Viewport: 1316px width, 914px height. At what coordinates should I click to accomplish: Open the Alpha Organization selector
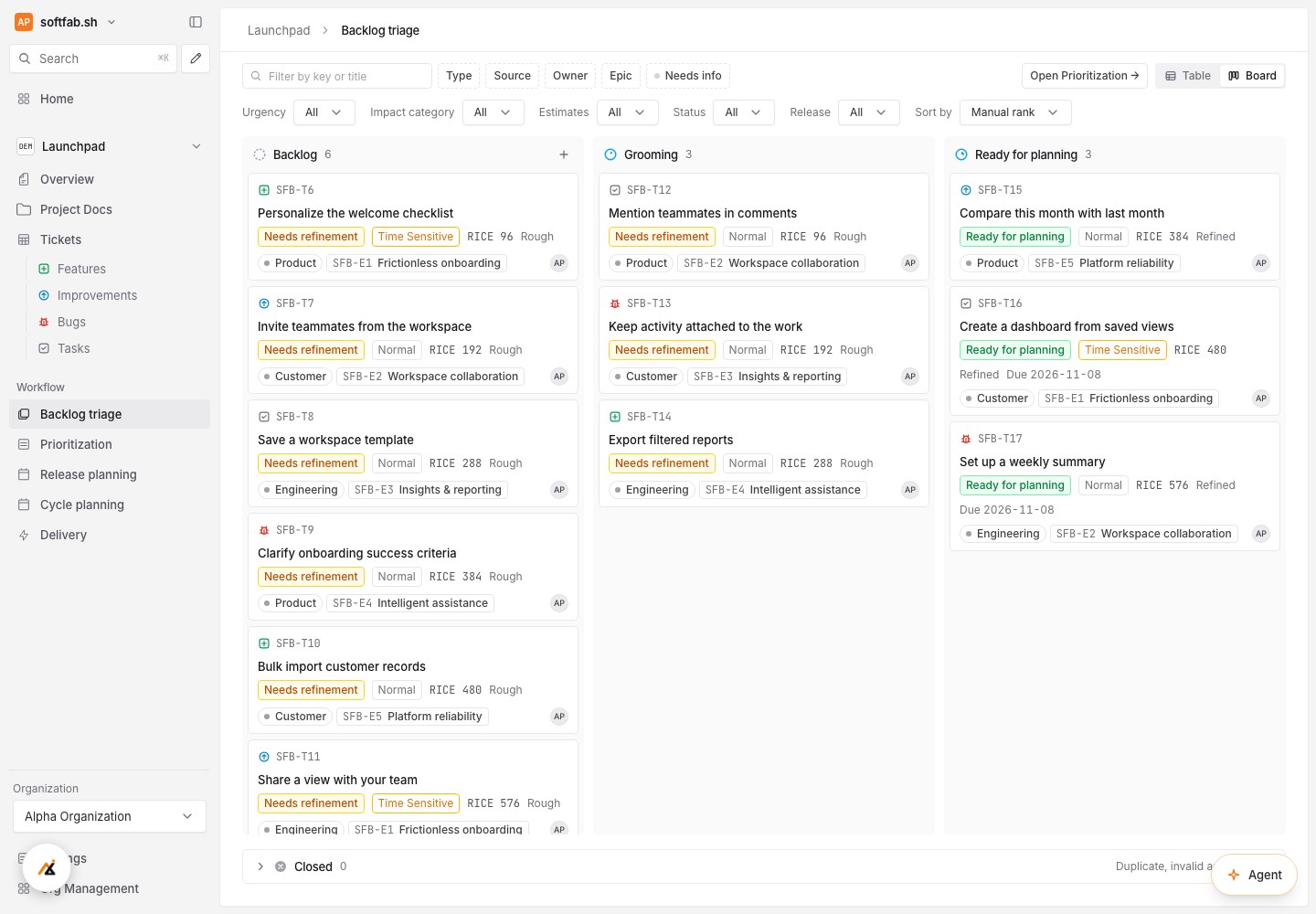pos(110,816)
